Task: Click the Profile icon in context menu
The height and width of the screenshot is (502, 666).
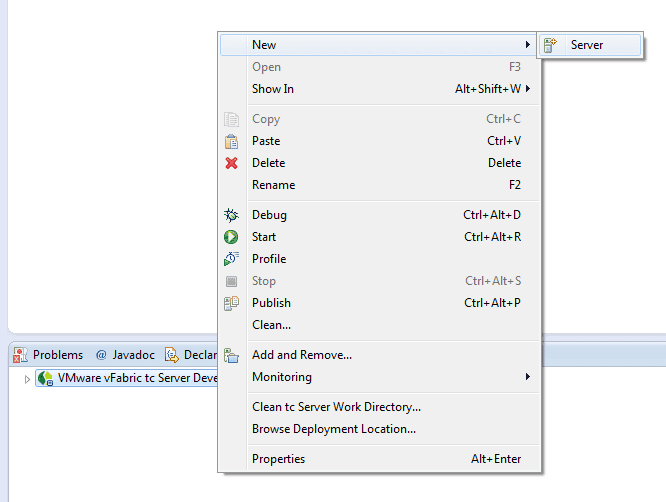Action: click(x=231, y=259)
